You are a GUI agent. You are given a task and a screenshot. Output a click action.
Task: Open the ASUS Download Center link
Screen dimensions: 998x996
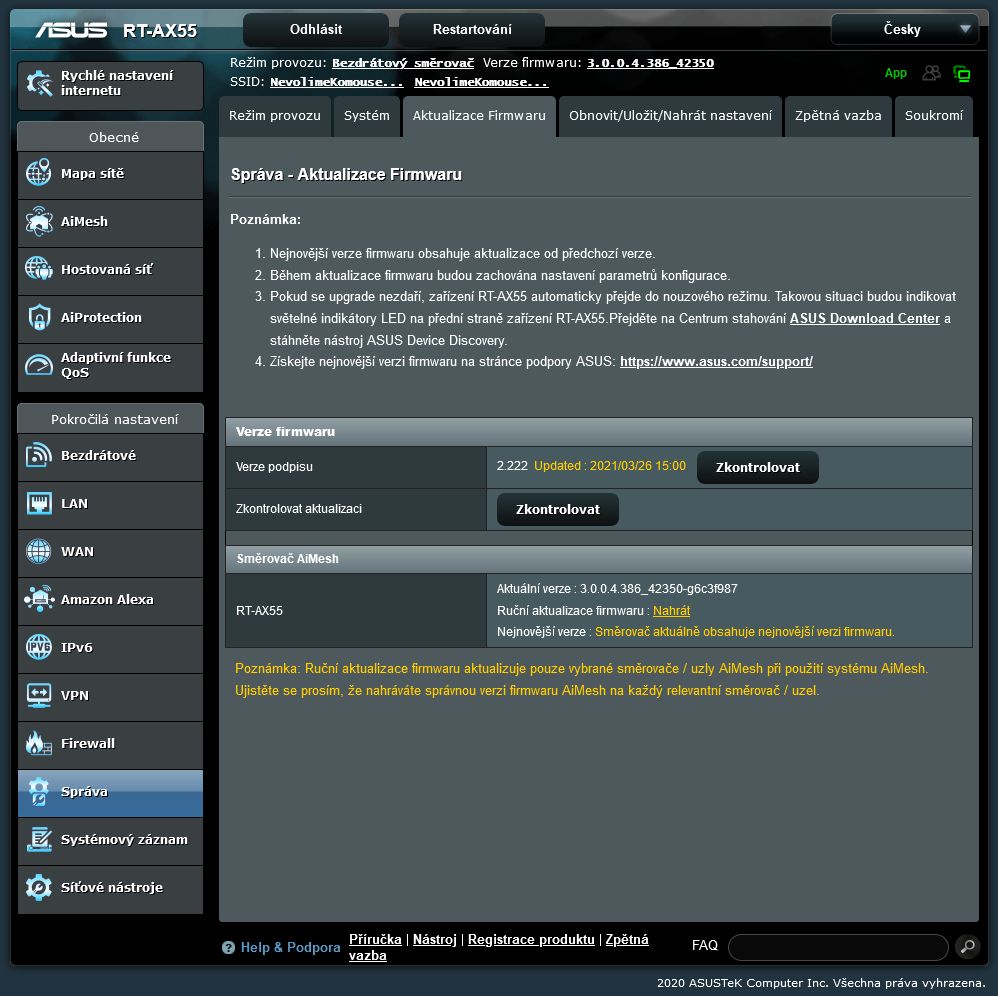[864, 319]
